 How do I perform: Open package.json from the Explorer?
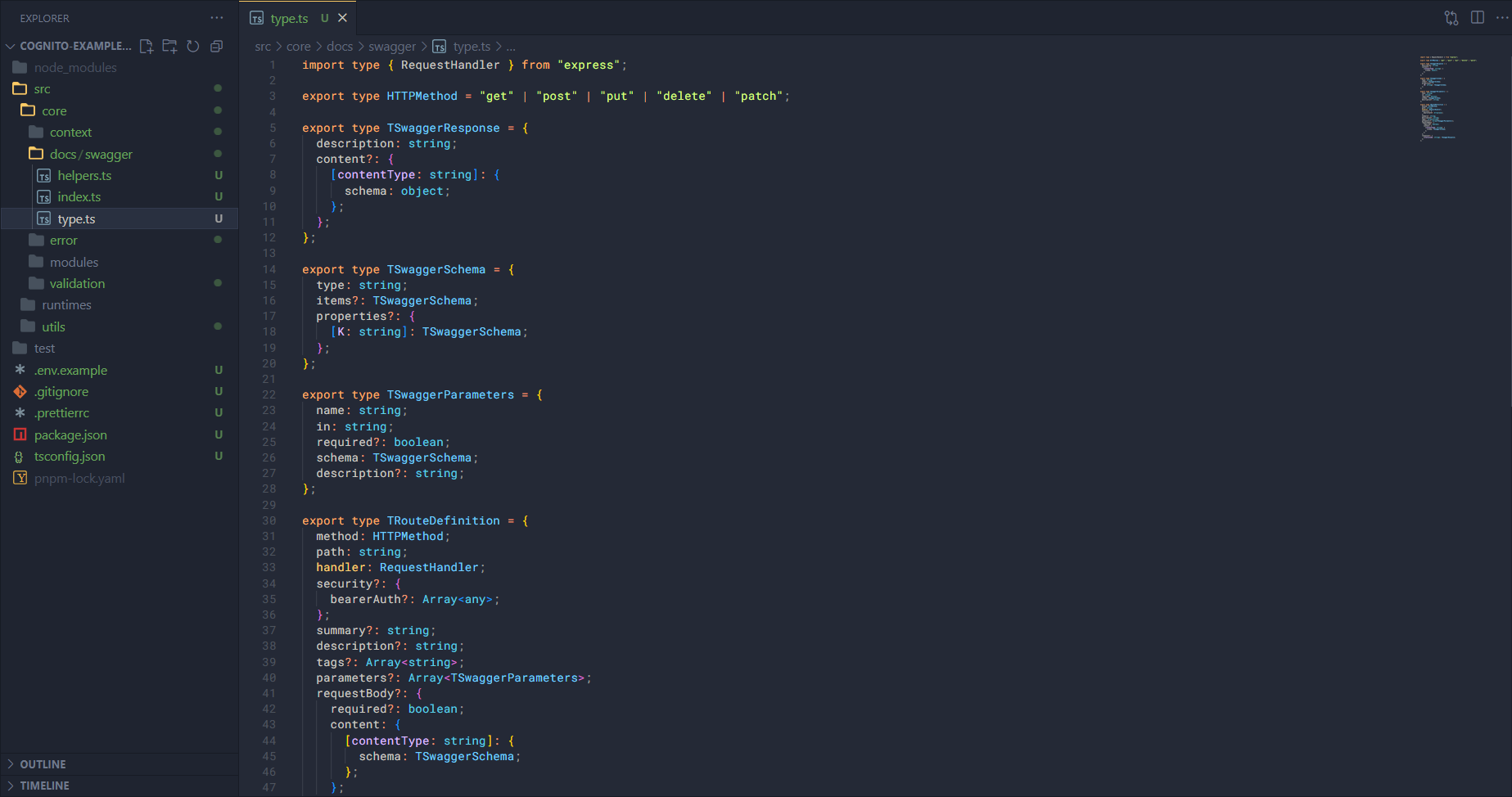pos(70,435)
